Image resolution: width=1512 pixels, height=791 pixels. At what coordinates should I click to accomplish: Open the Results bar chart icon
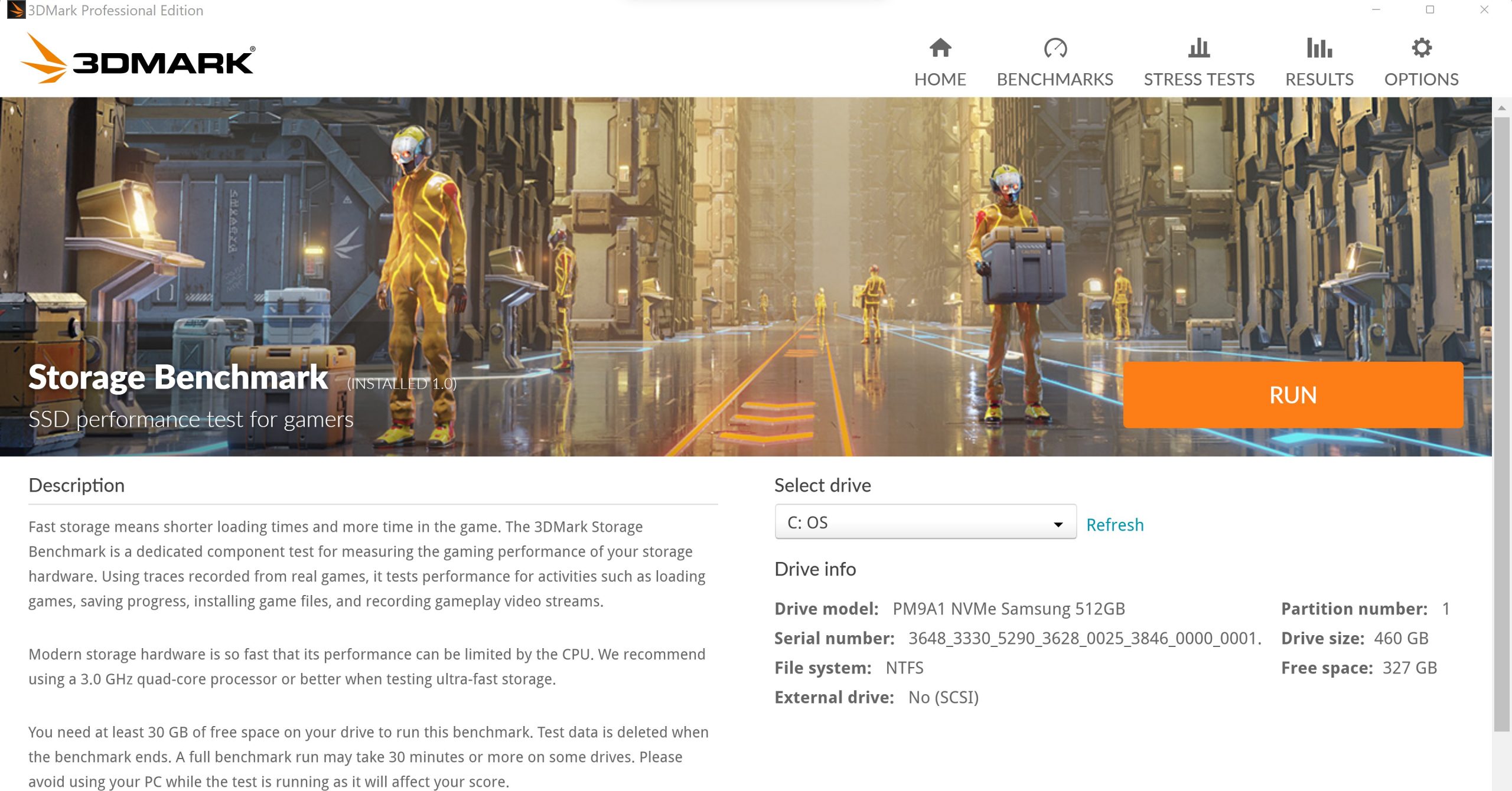point(1319,48)
